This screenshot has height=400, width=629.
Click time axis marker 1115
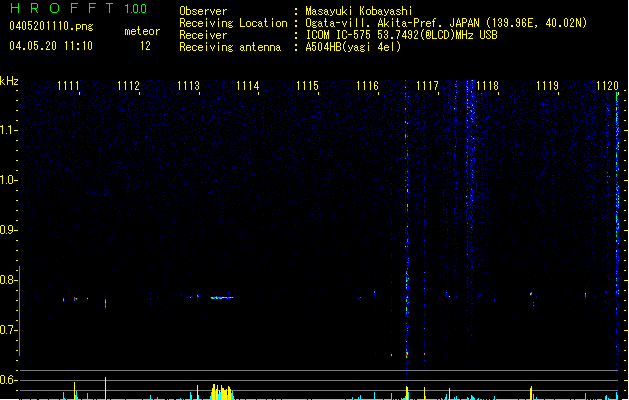coord(308,86)
